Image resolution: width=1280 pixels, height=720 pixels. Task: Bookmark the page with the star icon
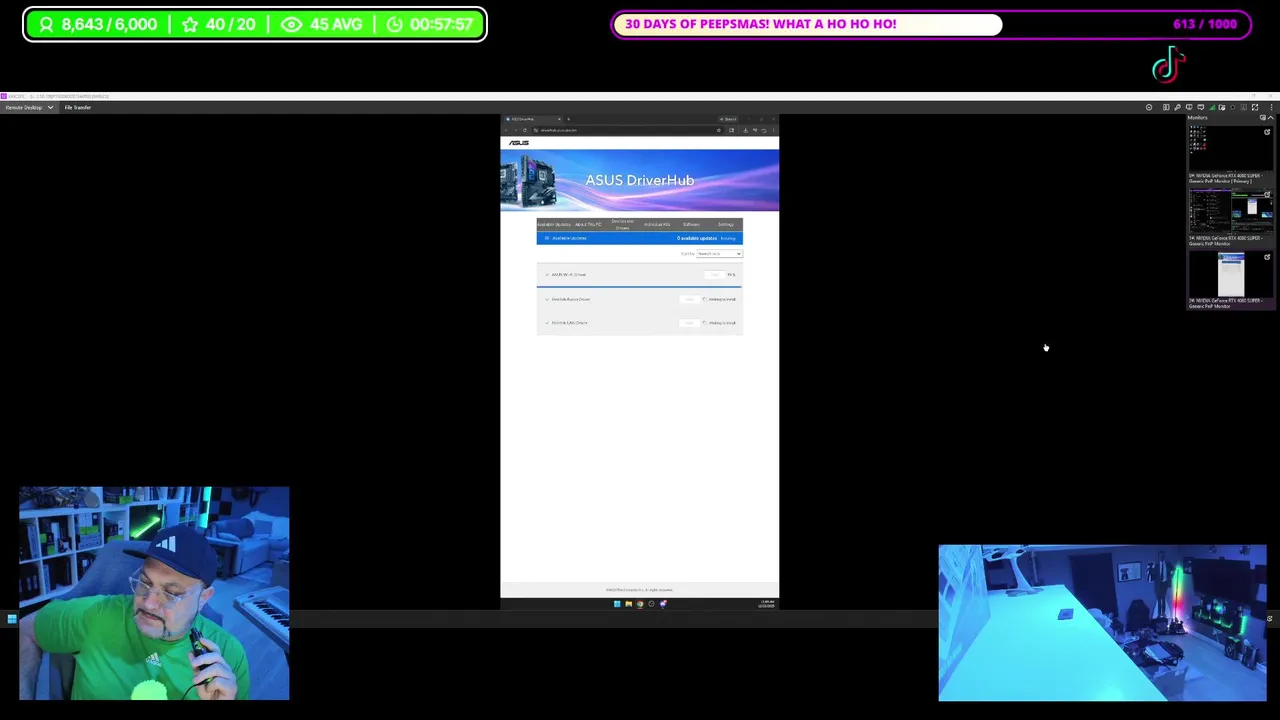719,130
